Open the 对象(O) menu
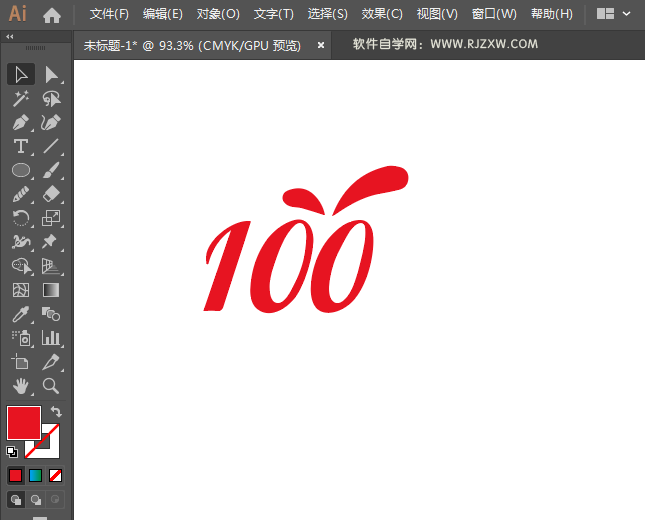The height and width of the screenshot is (520, 645). point(218,14)
